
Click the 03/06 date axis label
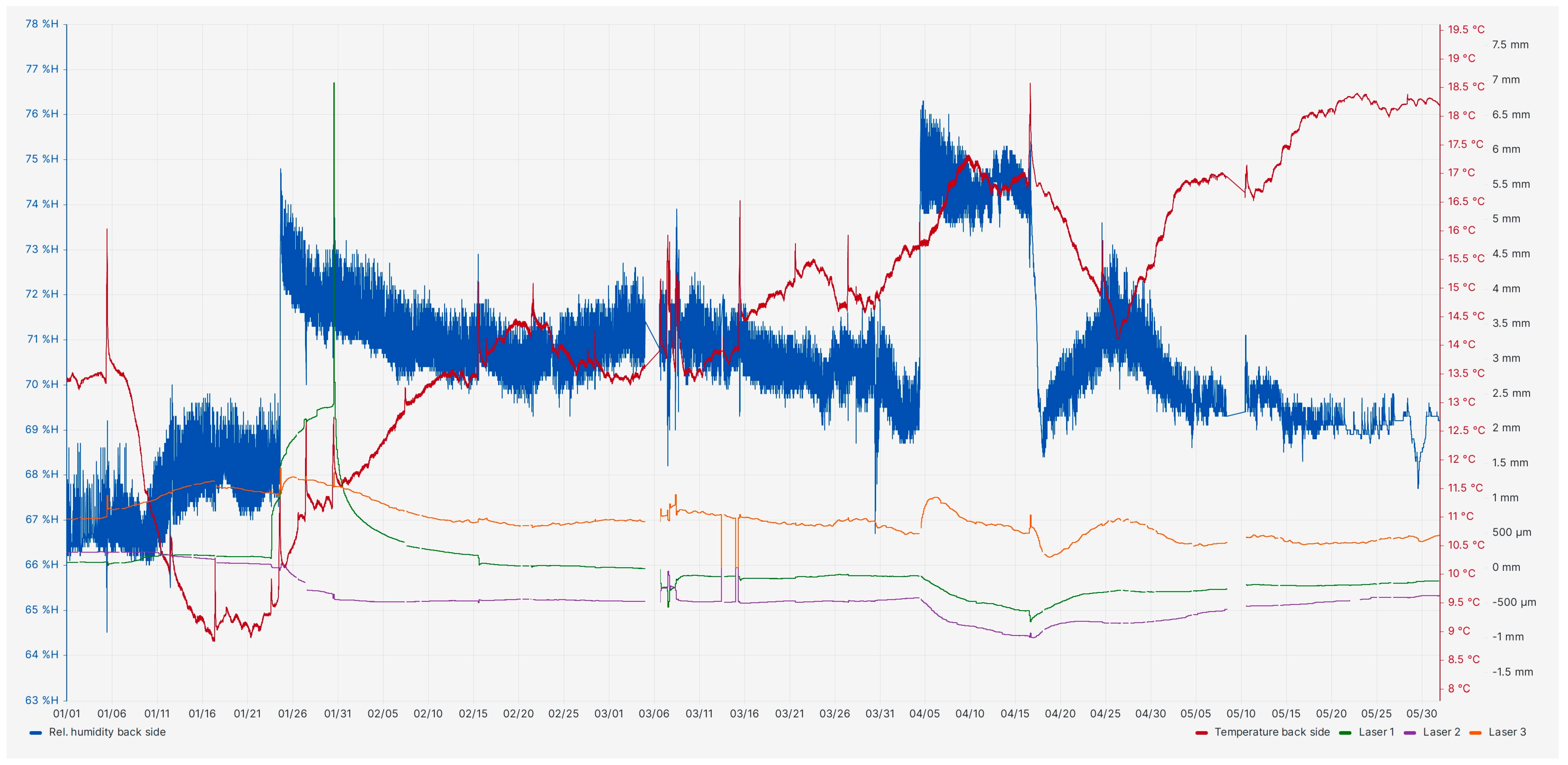click(654, 714)
